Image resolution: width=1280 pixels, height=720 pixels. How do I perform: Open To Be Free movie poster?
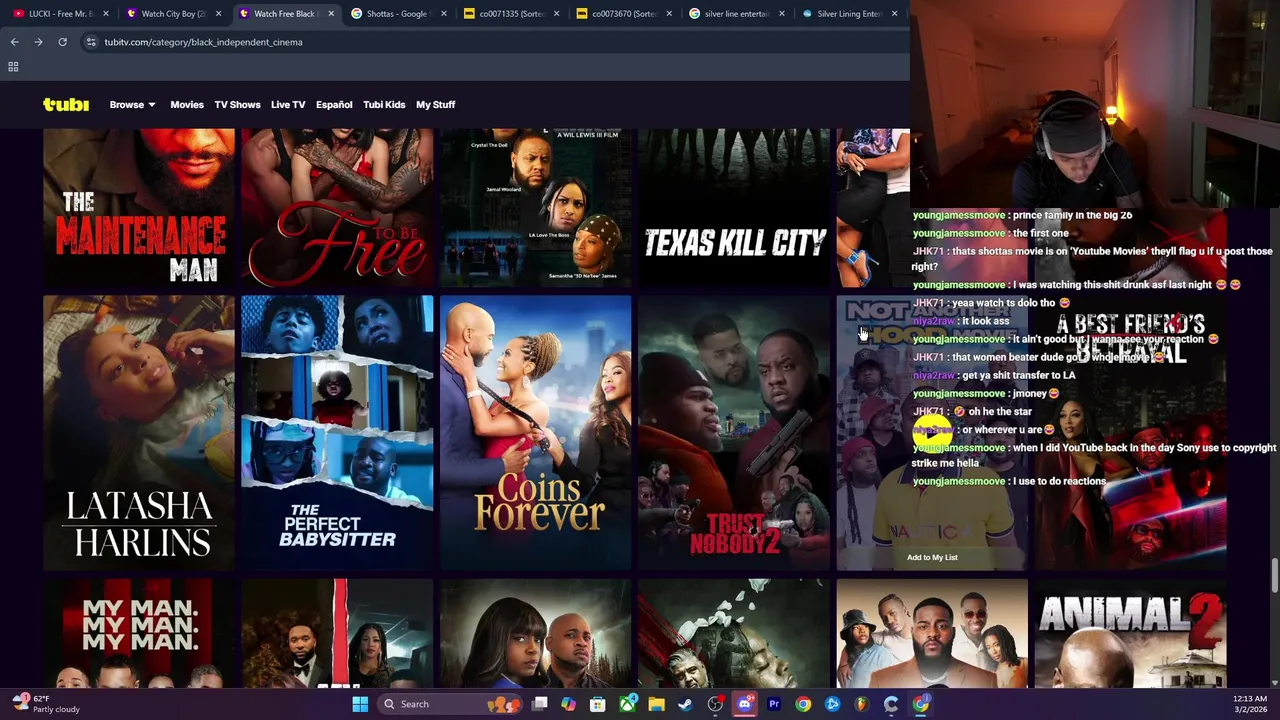pyautogui.click(x=337, y=208)
